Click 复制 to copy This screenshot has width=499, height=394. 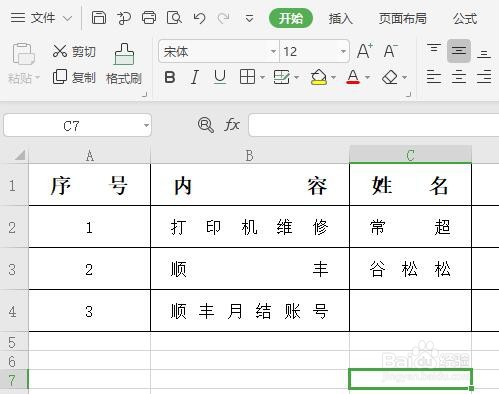(74, 77)
